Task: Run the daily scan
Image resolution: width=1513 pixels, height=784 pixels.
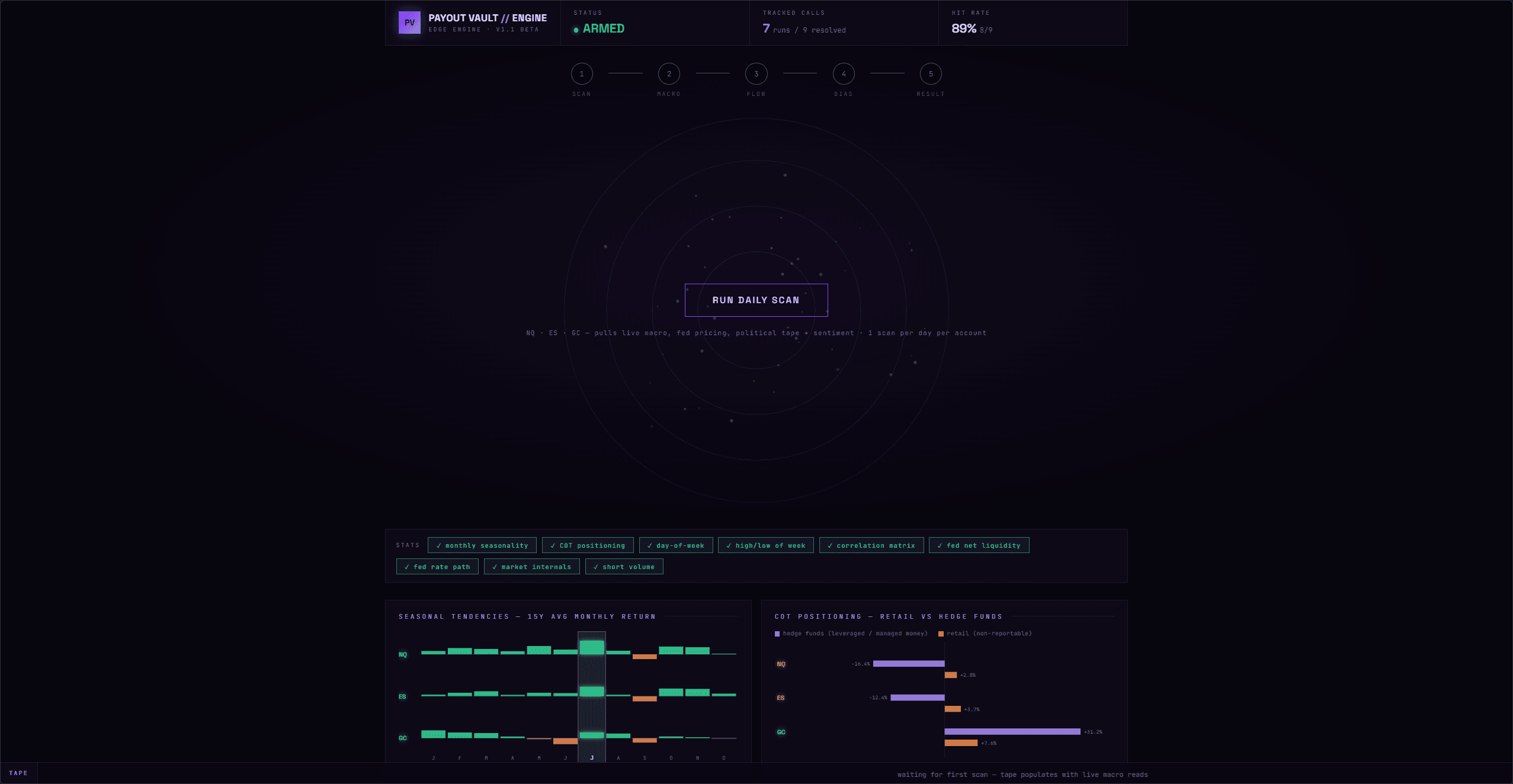Action: click(756, 300)
